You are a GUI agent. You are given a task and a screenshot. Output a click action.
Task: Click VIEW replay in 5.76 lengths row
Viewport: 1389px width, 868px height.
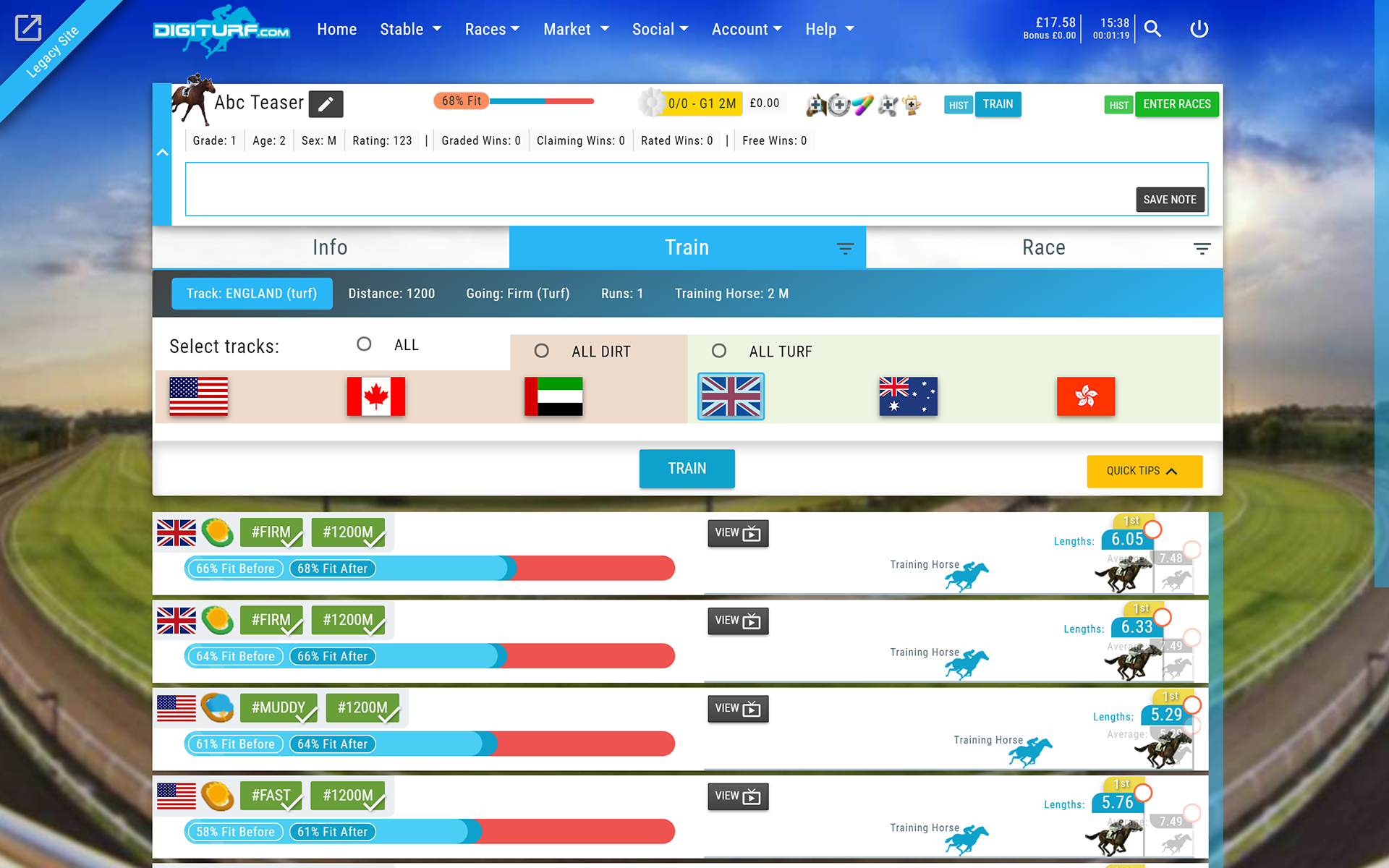pyautogui.click(x=738, y=796)
